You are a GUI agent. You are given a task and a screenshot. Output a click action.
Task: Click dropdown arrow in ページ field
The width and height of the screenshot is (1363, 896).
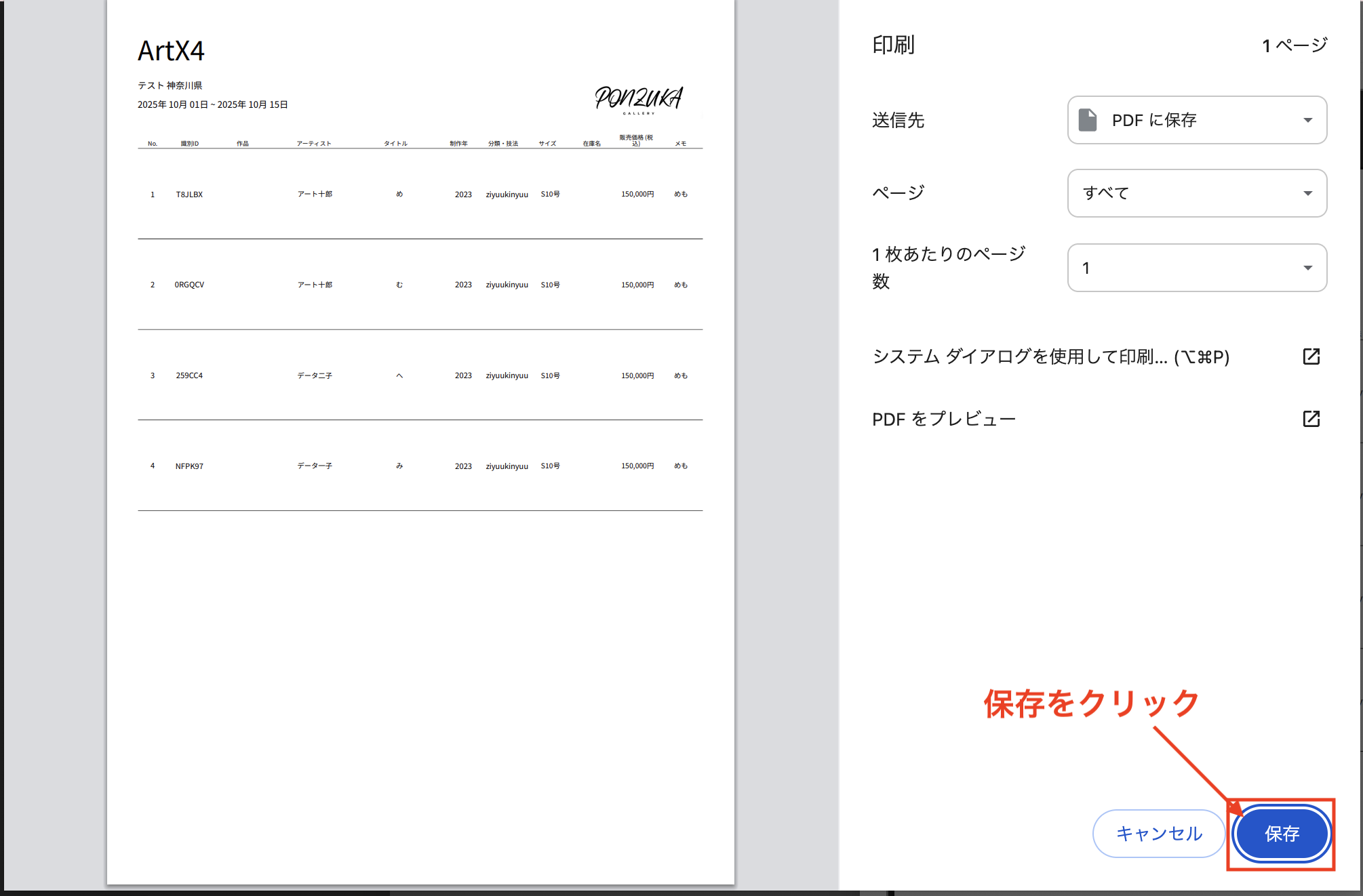pos(1307,193)
